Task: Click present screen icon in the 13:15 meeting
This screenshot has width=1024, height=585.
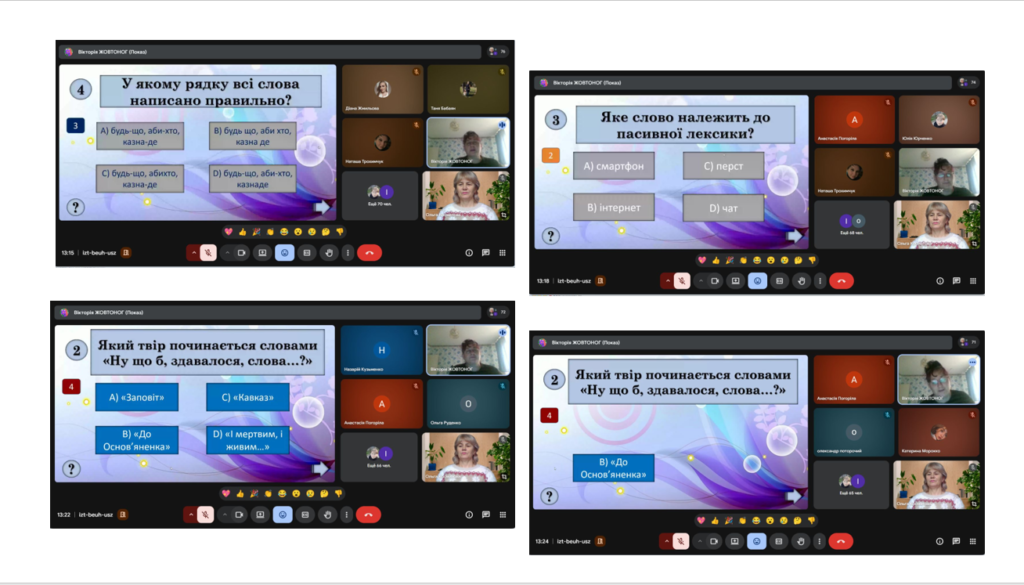Action: [262, 253]
